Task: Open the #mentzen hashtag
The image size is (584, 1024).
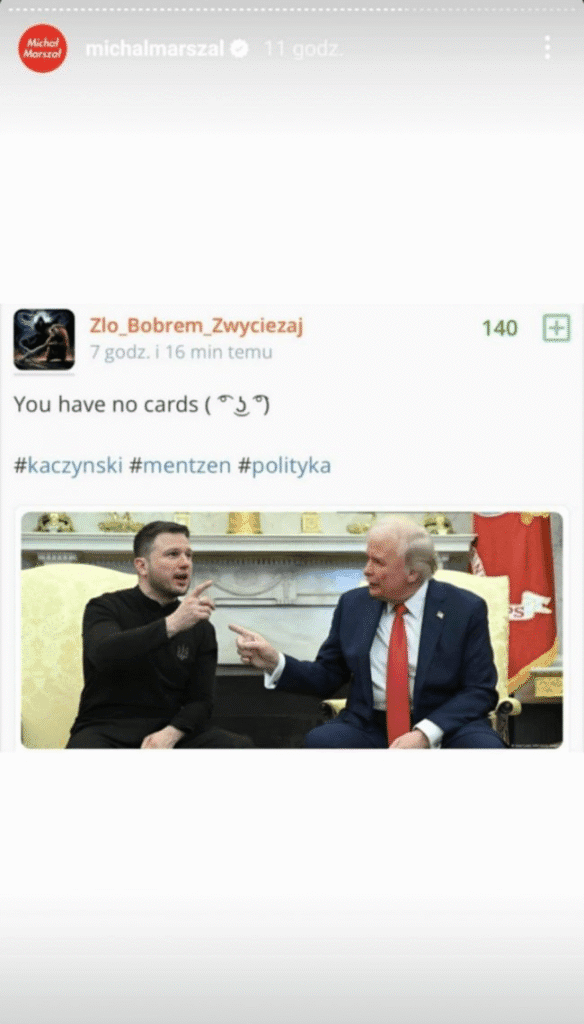Action: click(x=180, y=466)
